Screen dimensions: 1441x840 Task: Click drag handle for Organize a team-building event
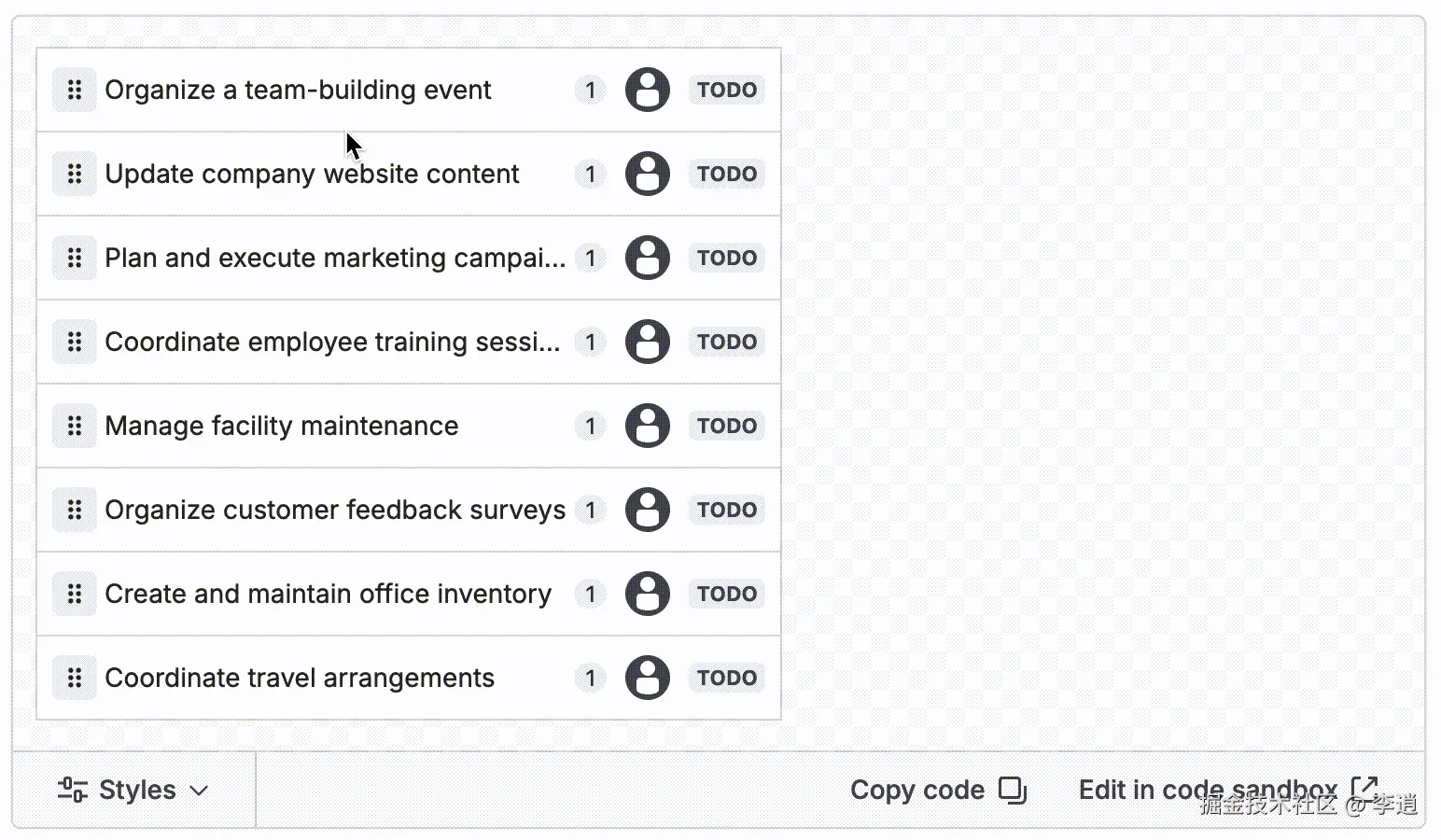(75, 90)
